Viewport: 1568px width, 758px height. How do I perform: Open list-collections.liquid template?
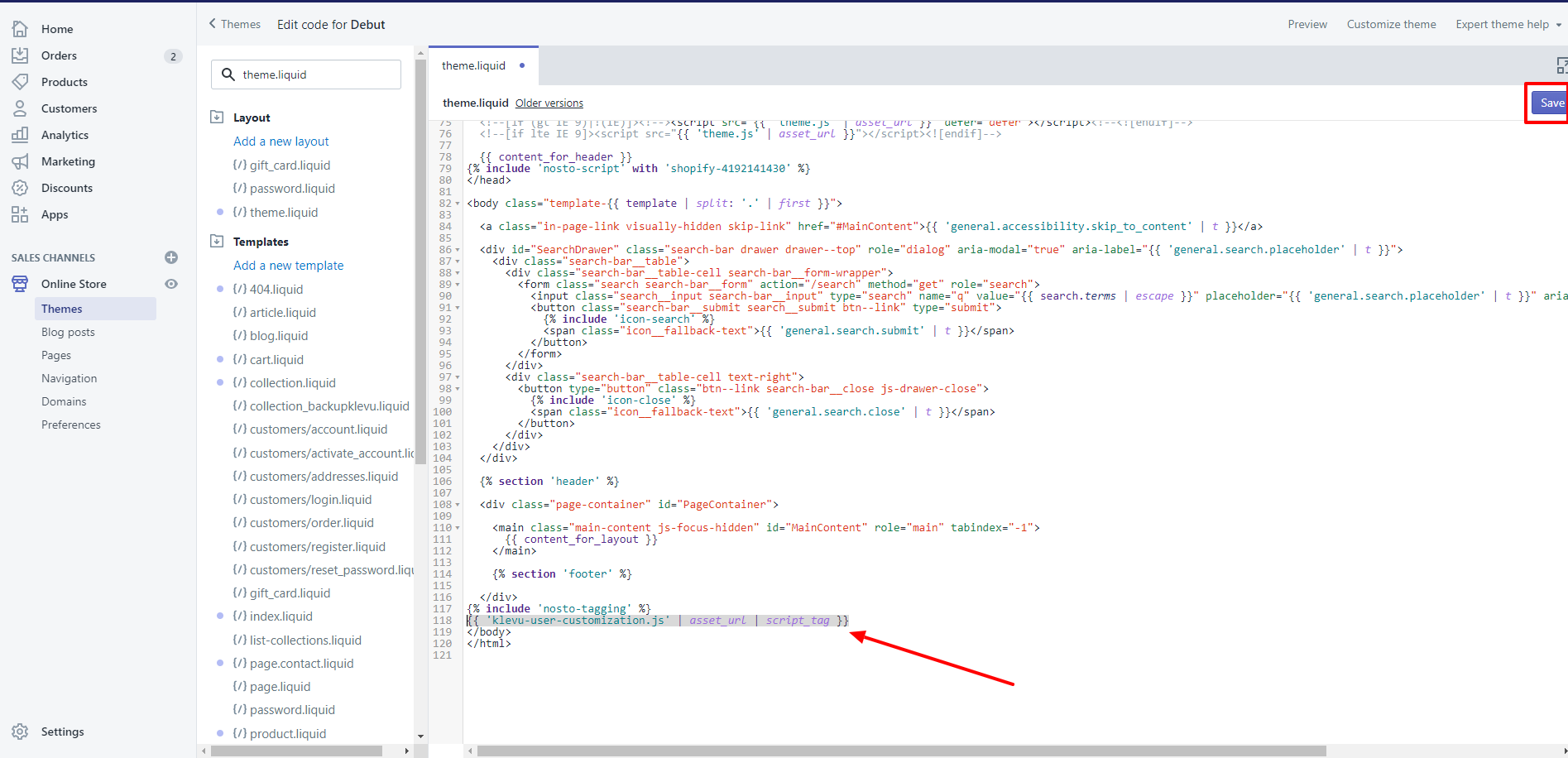tap(305, 640)
